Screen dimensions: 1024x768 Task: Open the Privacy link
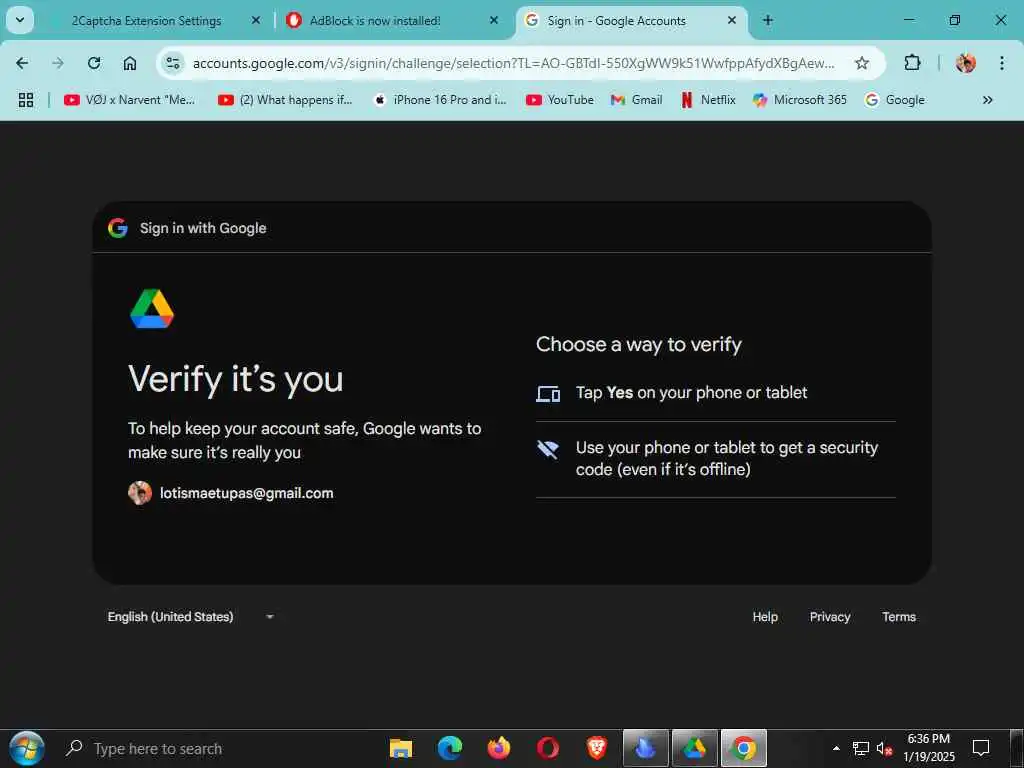[830, 616]
